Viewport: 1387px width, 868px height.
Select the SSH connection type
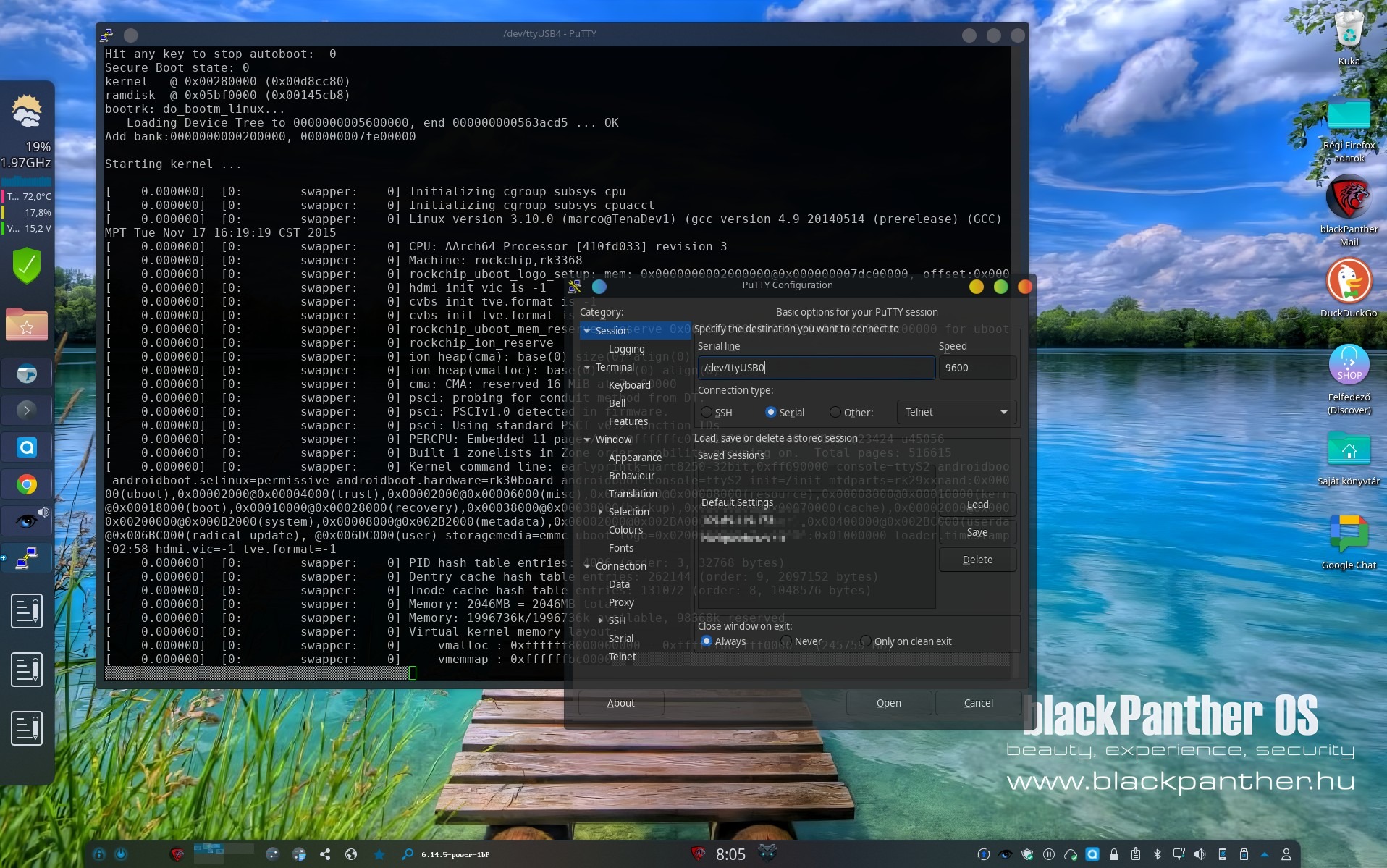(x=707, y=413)
